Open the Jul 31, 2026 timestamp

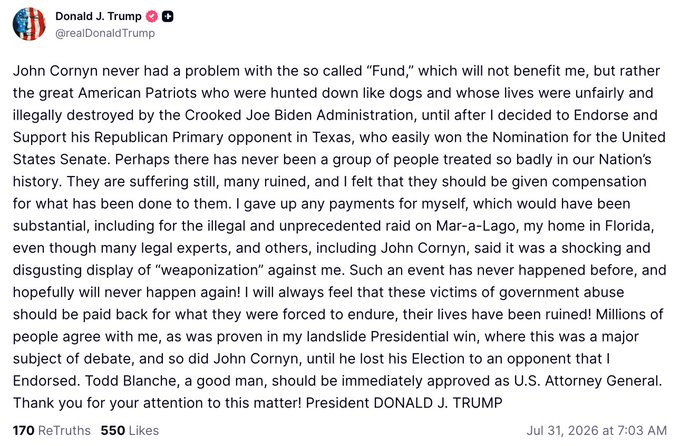pos(597,430)
